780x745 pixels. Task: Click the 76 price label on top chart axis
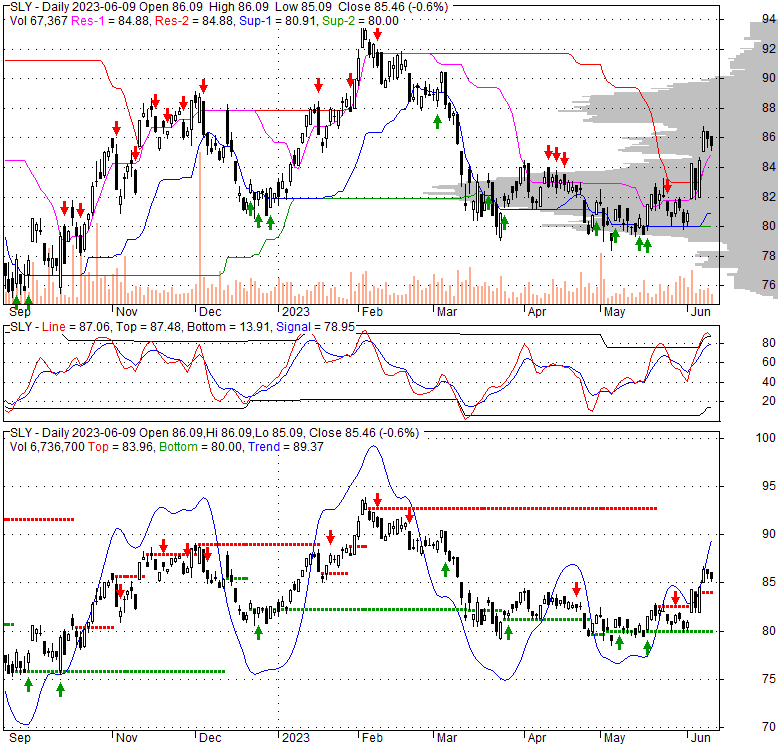pos(769,284)
